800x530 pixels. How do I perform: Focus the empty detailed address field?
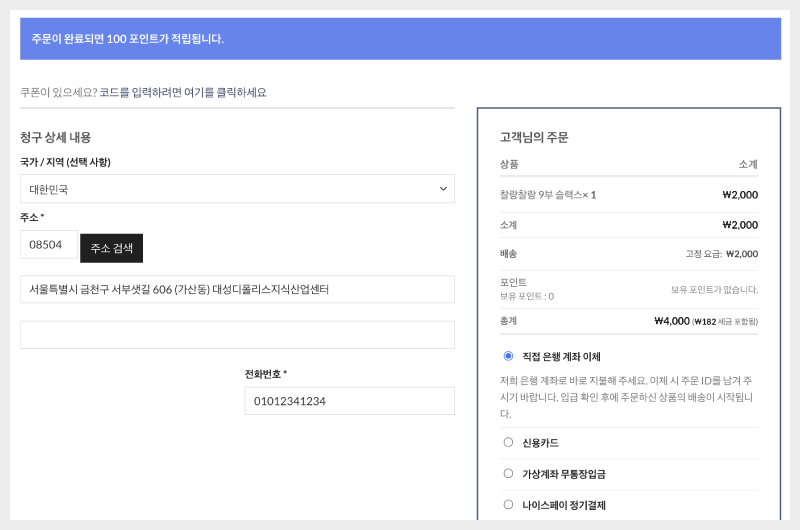(237, 335)
